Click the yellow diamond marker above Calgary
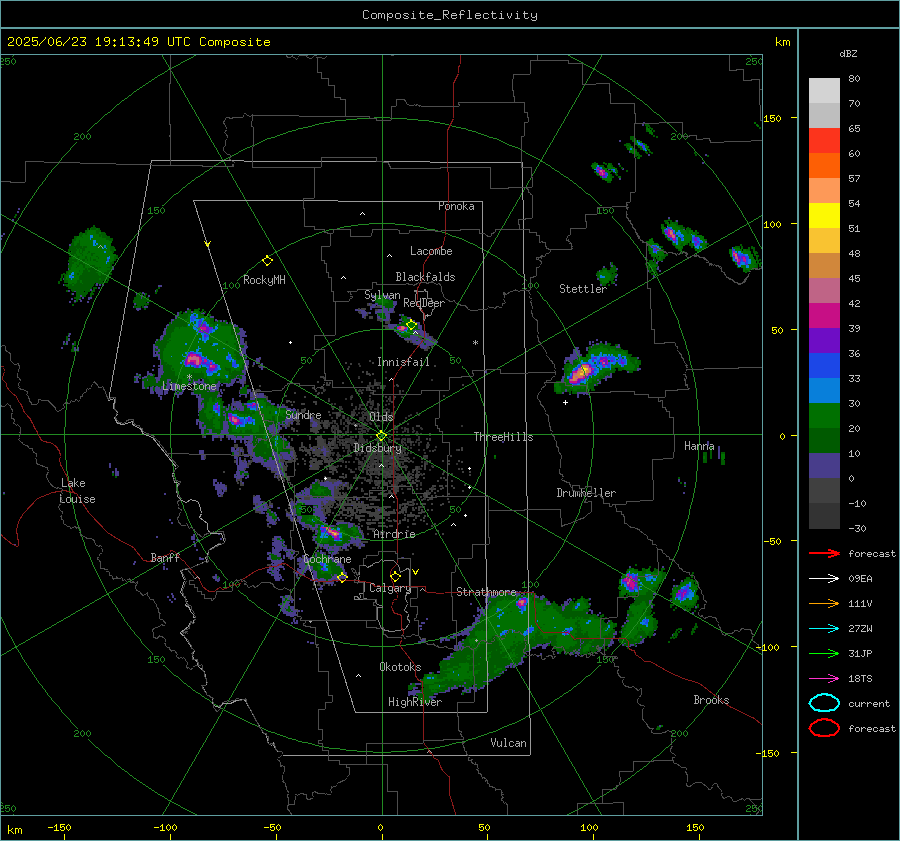The image size is (900, 841). (x=395, y=576)
